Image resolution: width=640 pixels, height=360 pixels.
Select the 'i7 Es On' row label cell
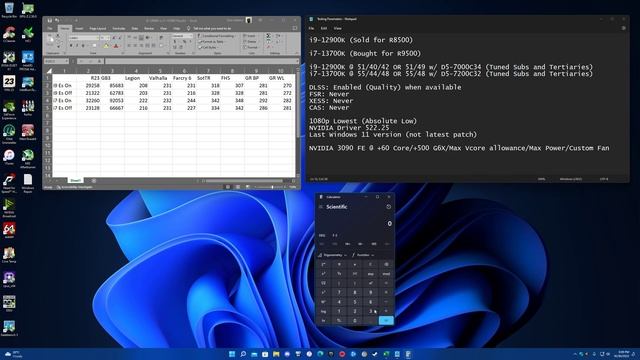pos(64,100)
